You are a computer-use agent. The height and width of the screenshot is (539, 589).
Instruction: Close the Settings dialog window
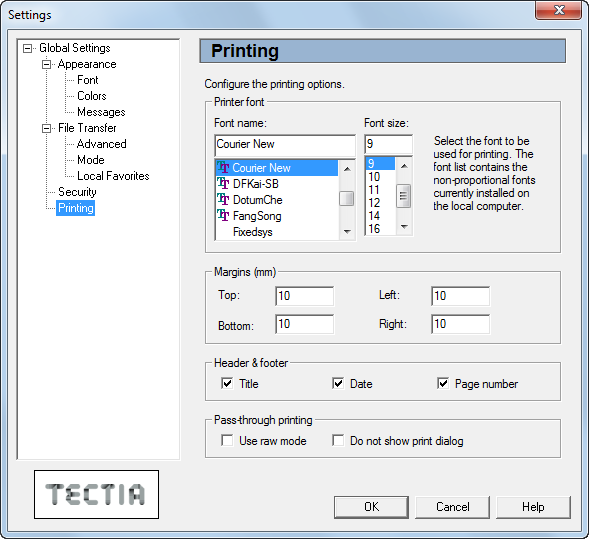coord(559,10)
